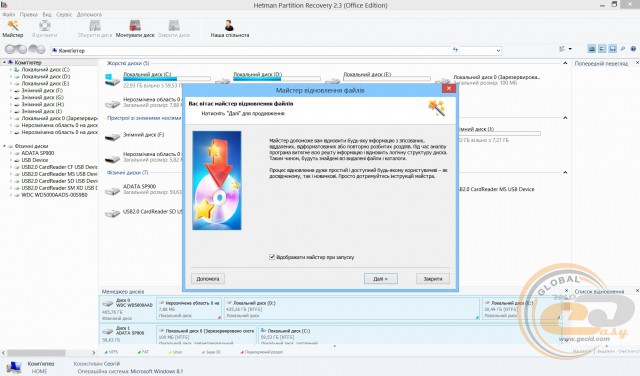
Task: Select USB2.0 CardReader MS USB Device entry
Action: click(x=496, y=189)
